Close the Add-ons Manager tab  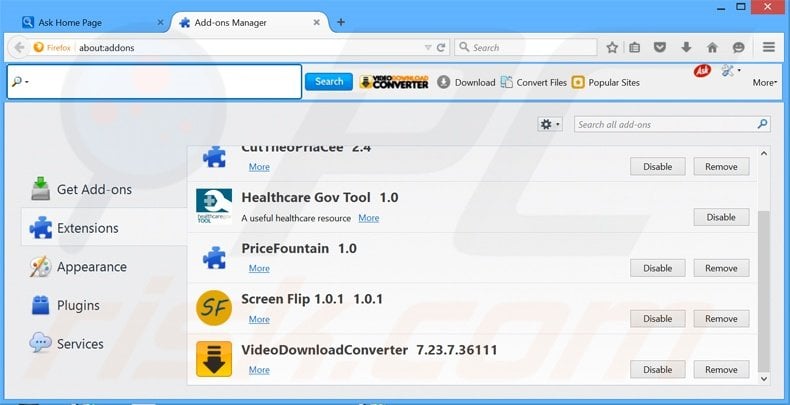click(x=316, y=22)
